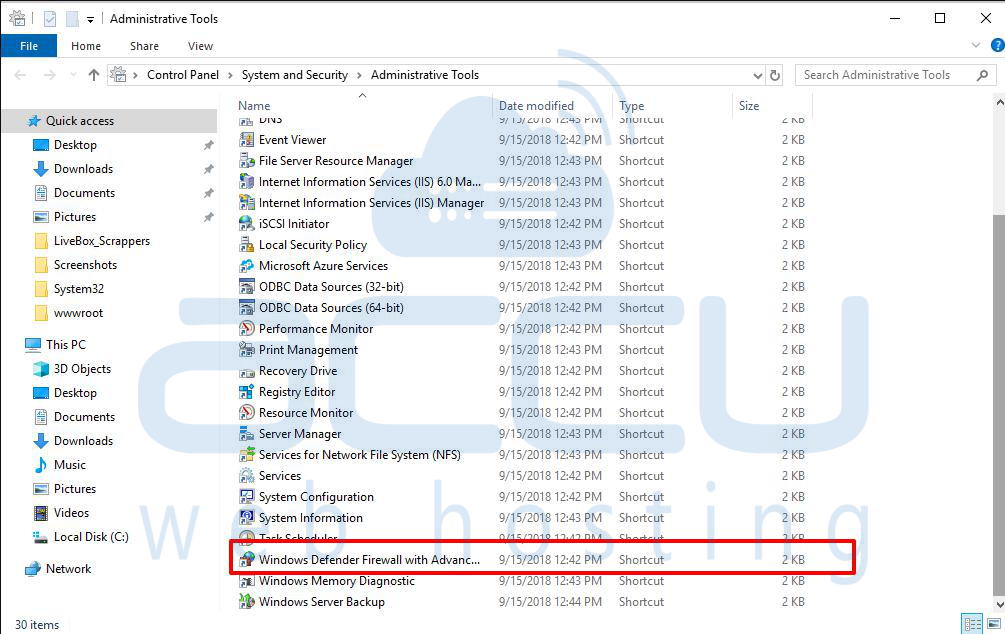Open the address bar history dropdown
Screen dimensions: 1005x634
(x=757, y=74)
